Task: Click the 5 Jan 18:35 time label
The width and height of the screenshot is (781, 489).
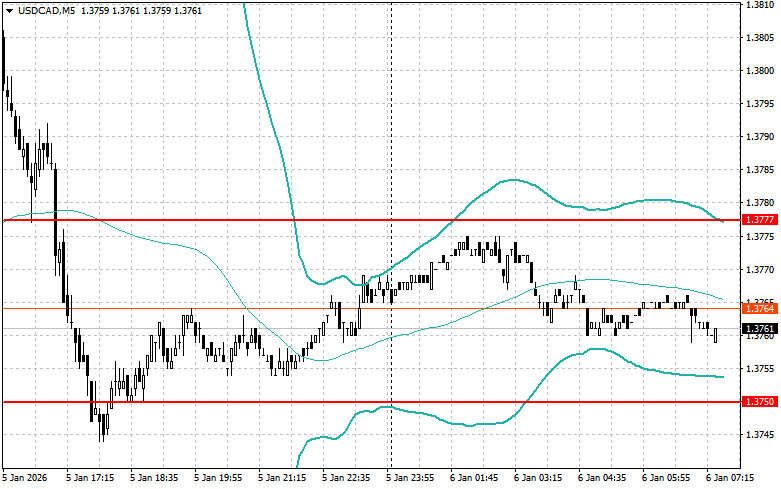Action: coord(154,478)
